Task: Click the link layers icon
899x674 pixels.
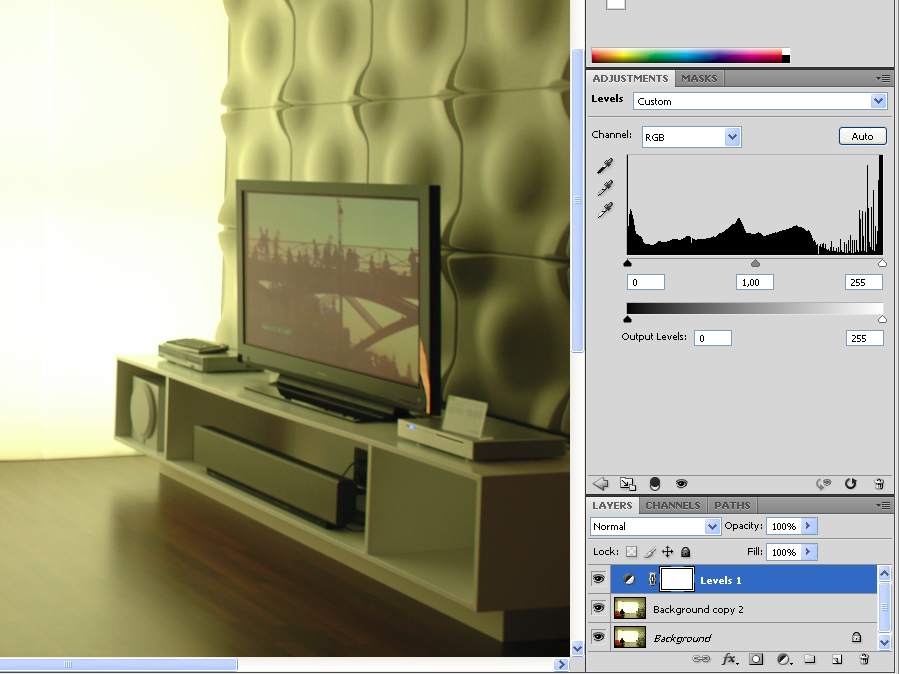Action: pos(701,659)
